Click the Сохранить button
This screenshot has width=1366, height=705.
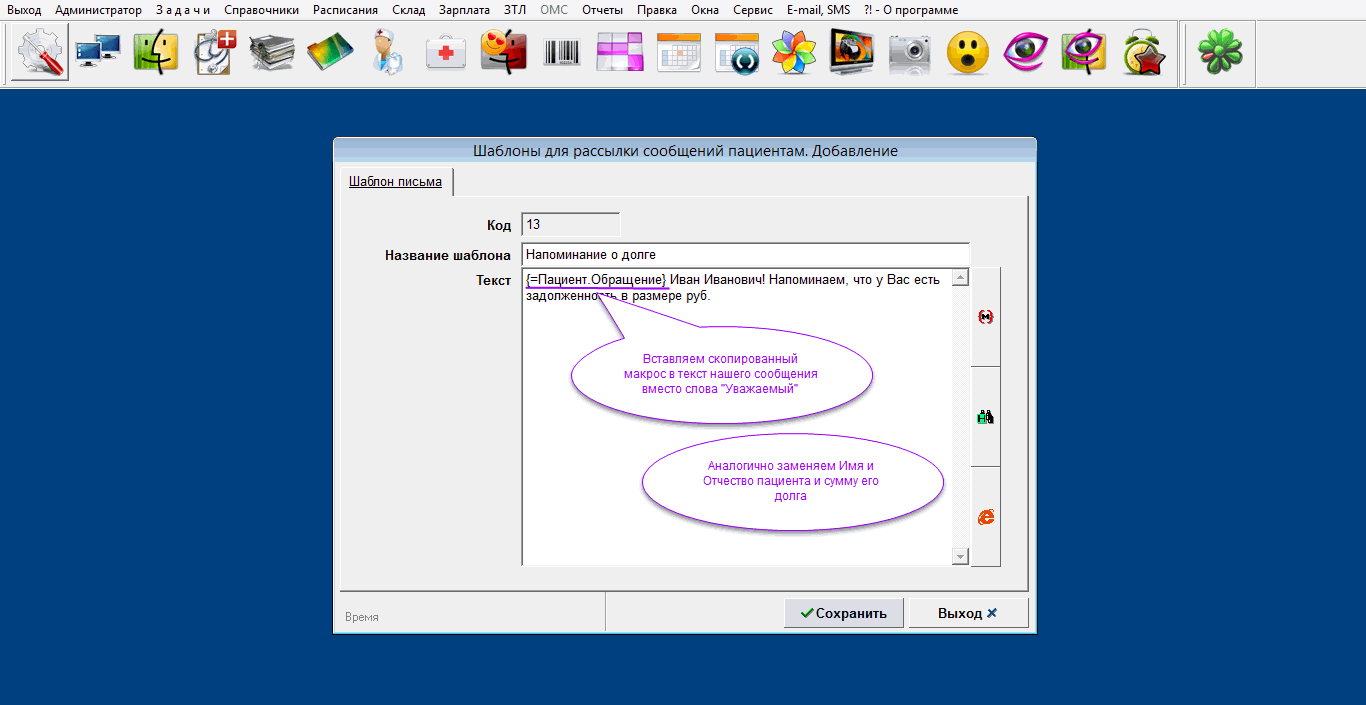(844, 613)
